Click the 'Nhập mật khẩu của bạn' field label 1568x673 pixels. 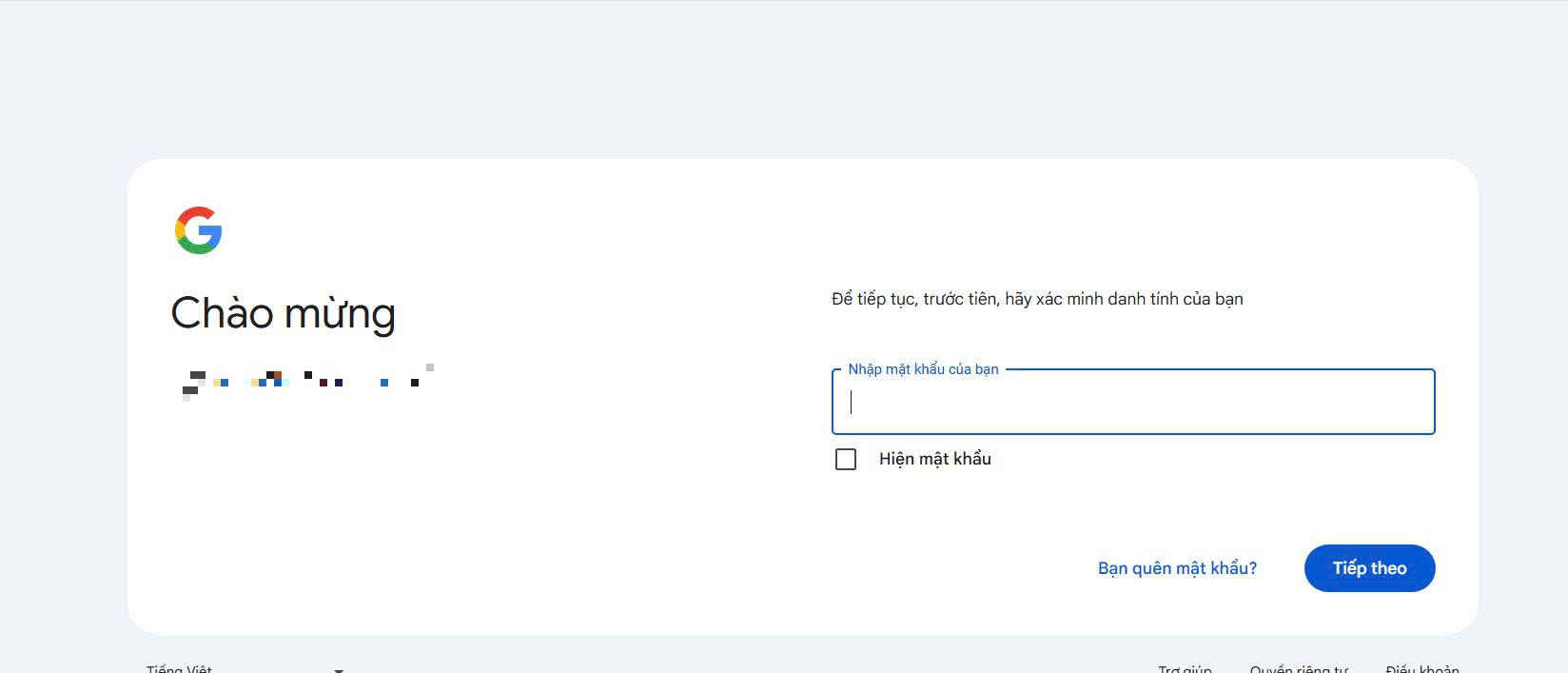pos(923,369)
